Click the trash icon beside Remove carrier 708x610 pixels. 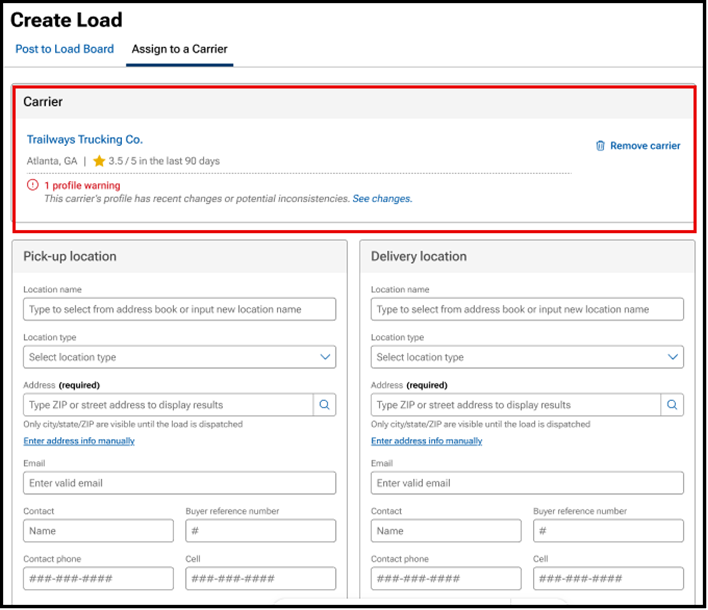(600, 146)
